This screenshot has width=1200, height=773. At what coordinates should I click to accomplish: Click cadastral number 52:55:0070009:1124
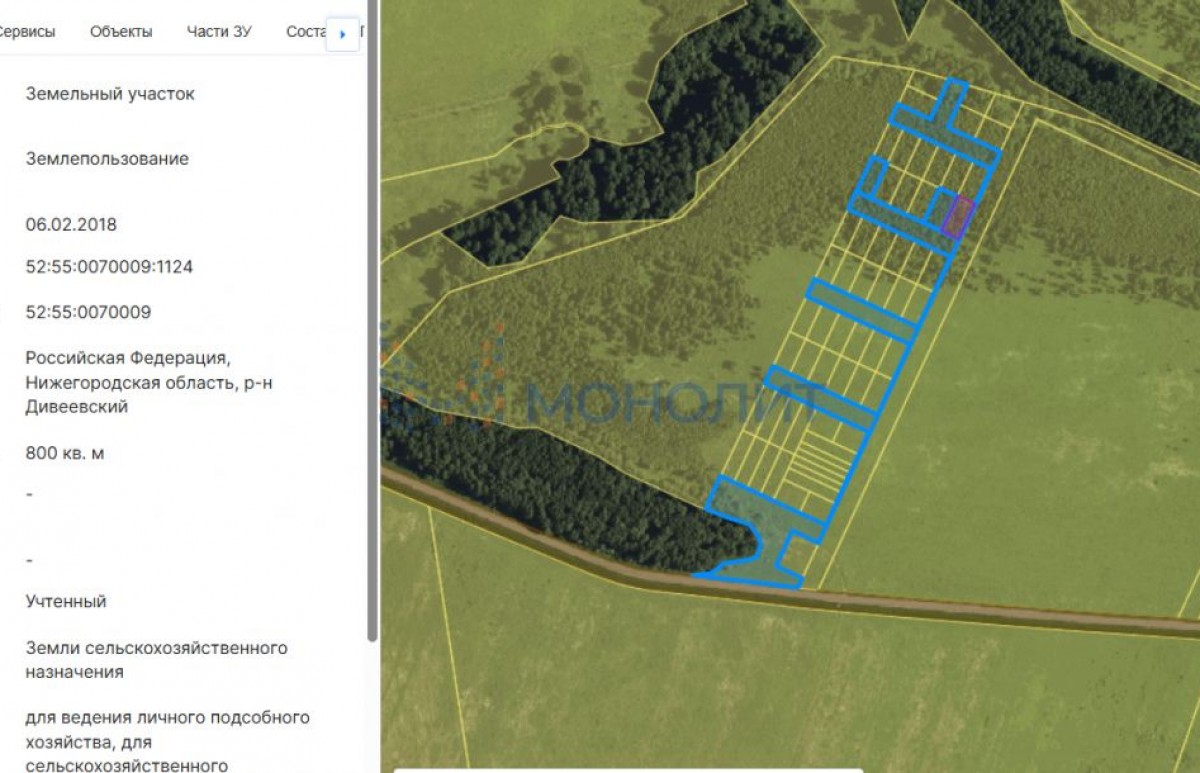point(109,267)
